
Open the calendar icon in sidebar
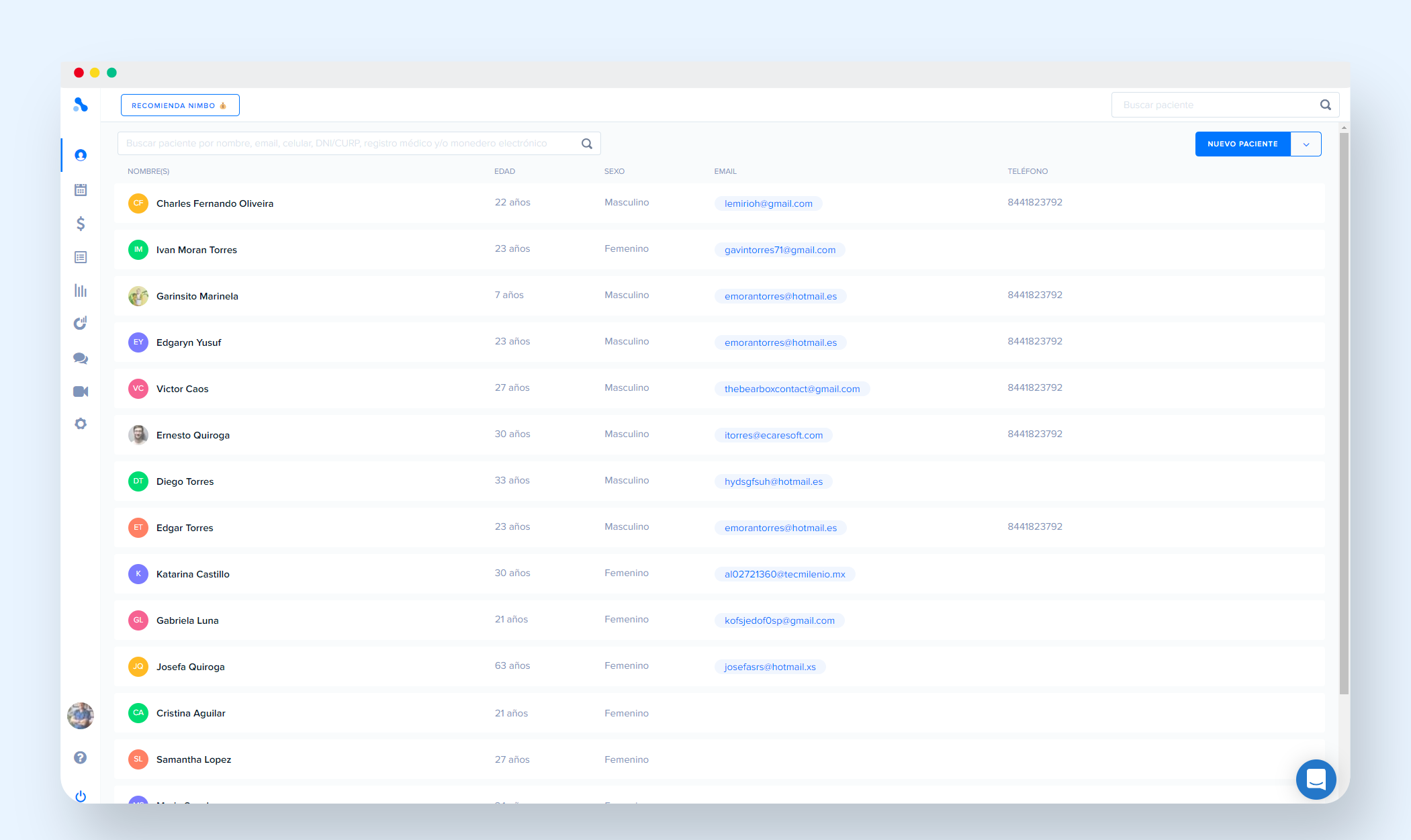pyautogui.click(x=81, y=189)
